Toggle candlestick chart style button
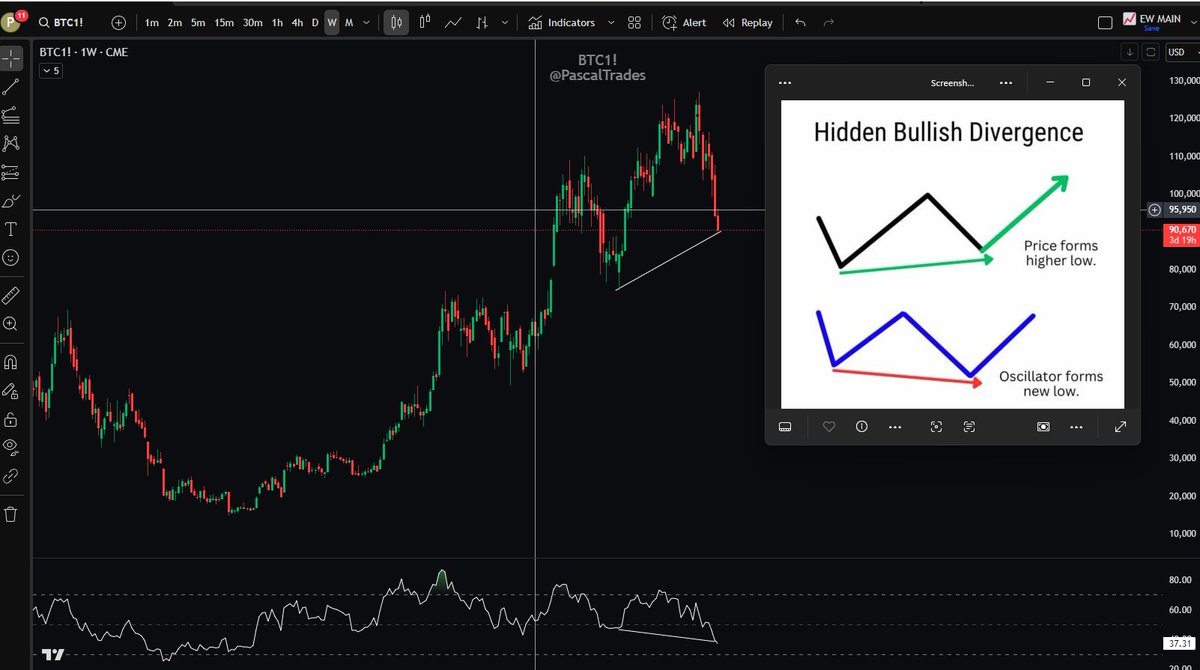1200x670 pixels. click(x=395, y=22)
